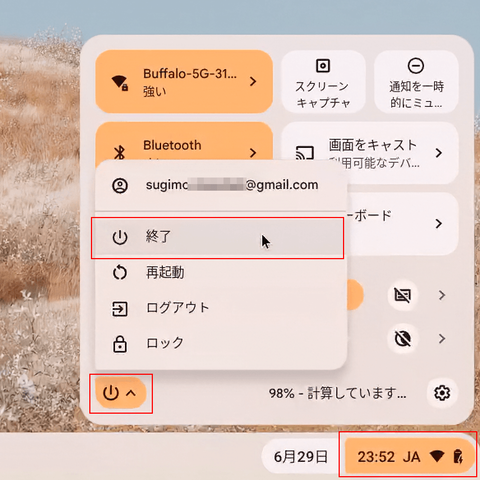Expand Wi-Fi network list chevron
480x480 pixels.
click(x=253, y=81)
